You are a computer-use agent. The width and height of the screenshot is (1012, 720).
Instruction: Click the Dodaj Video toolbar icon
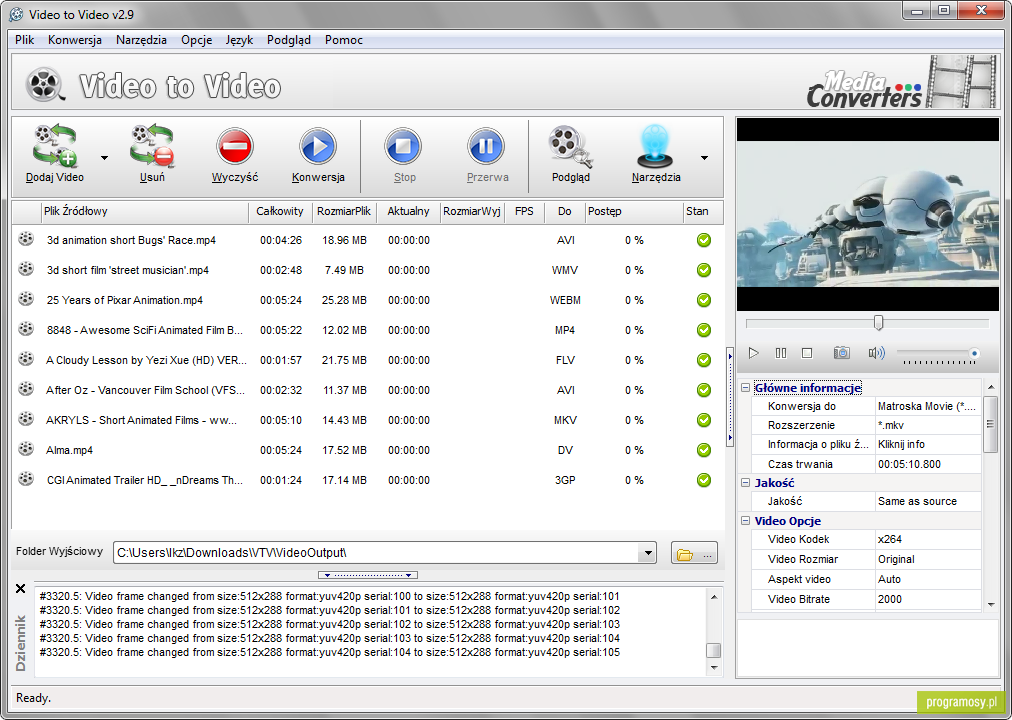click(x=55, y=146)
